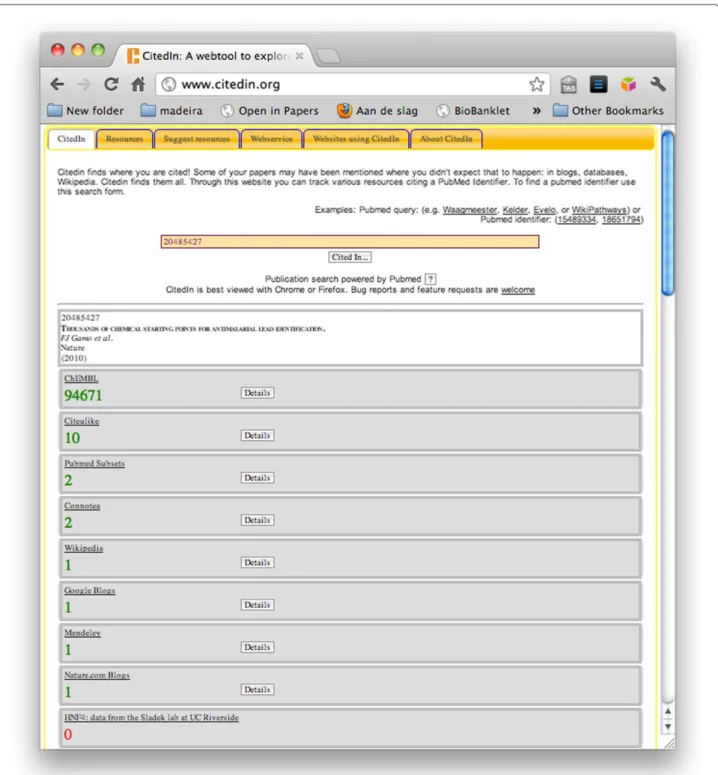The image size is (718, 775).
Task: Show Details for Pubmed Subsets
Action: point(257,478)
